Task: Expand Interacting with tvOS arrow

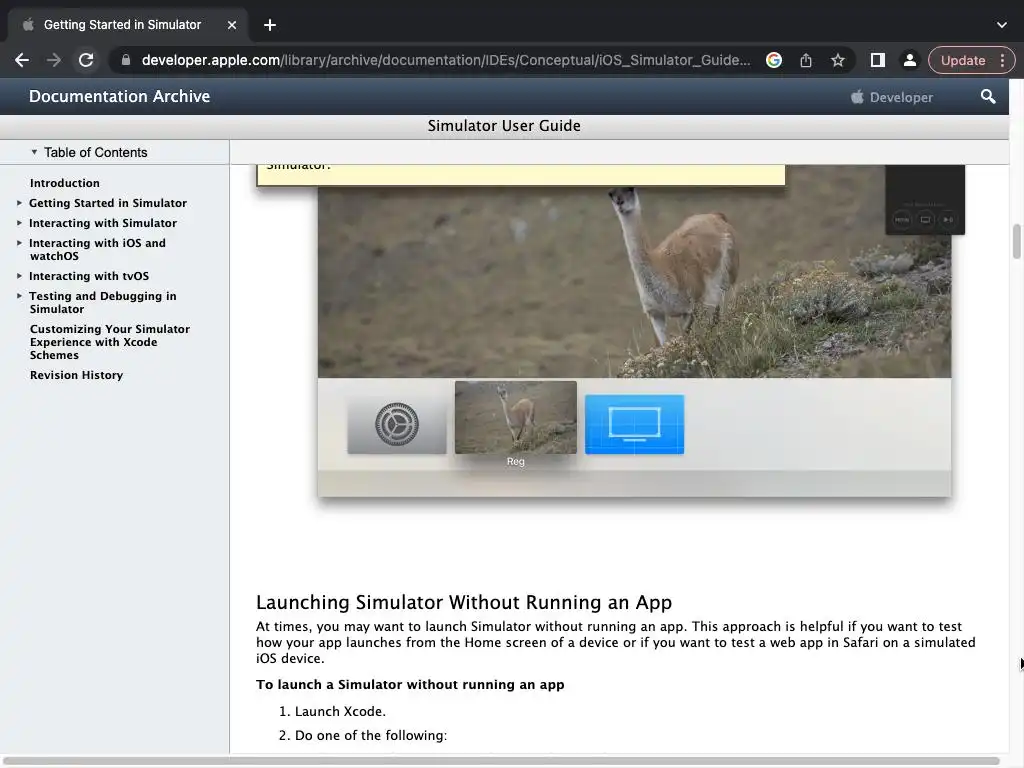Action: 19,276
